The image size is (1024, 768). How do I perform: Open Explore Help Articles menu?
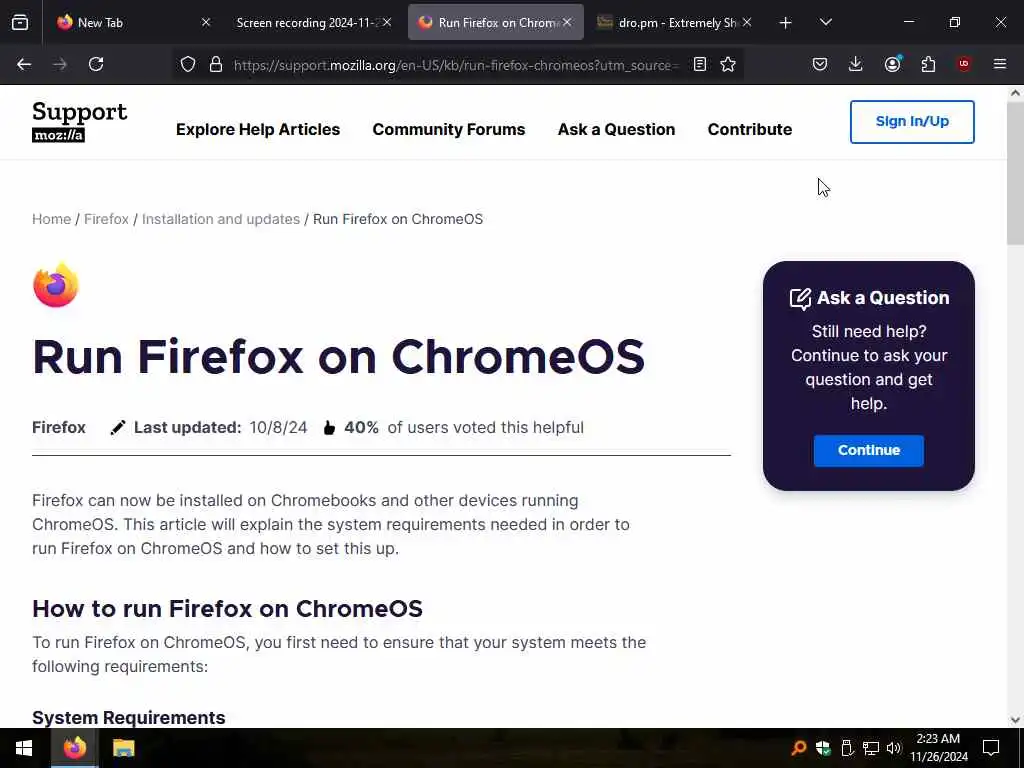258,129
